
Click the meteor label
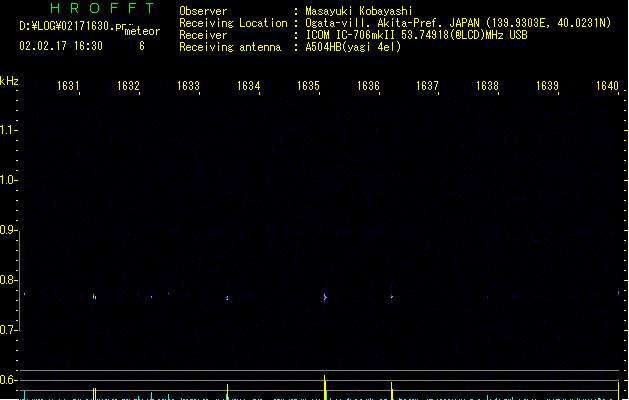pos(142,31)
